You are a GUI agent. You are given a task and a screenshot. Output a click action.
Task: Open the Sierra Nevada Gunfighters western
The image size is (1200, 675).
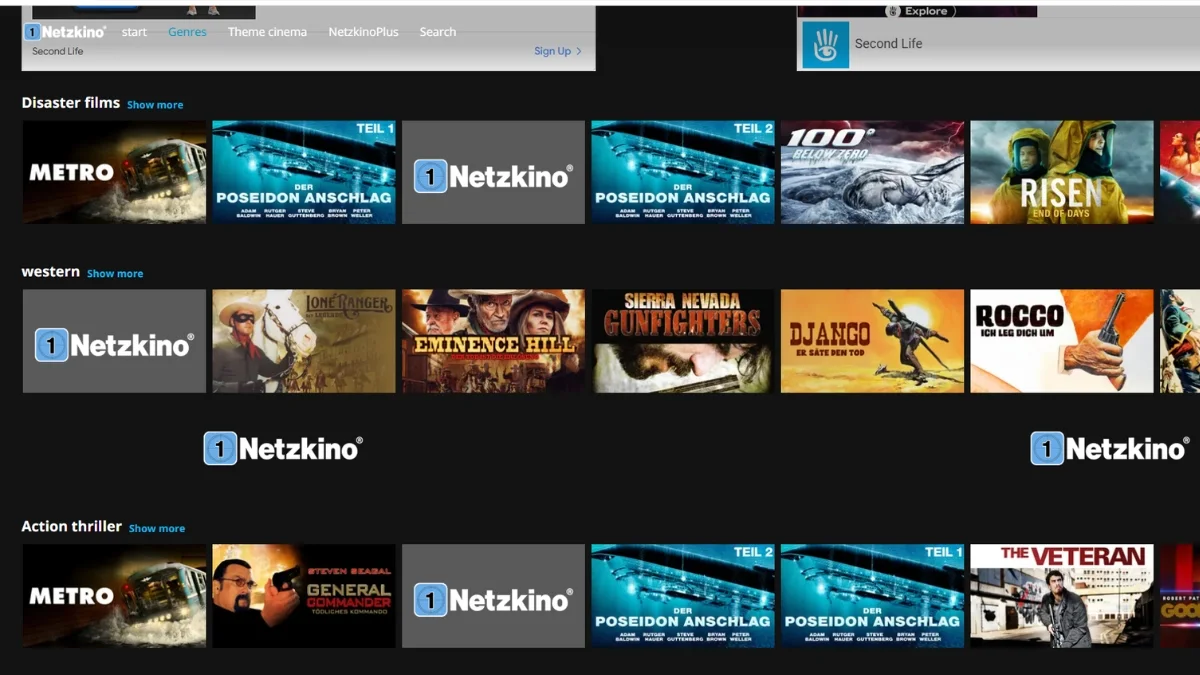pos(682,341)
